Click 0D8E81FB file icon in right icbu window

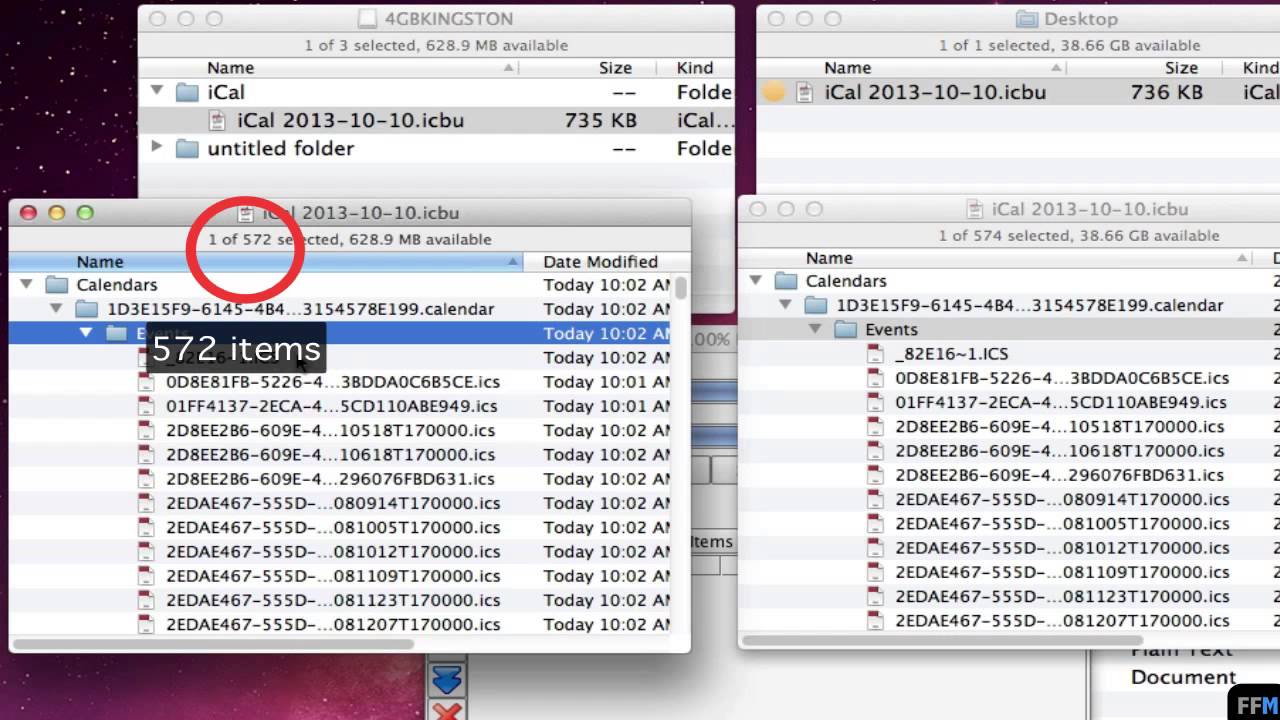click(876, 378)
